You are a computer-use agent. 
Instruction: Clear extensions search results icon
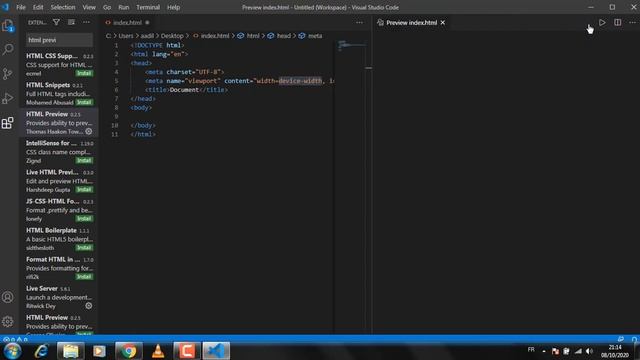click(x=71, y=22)
